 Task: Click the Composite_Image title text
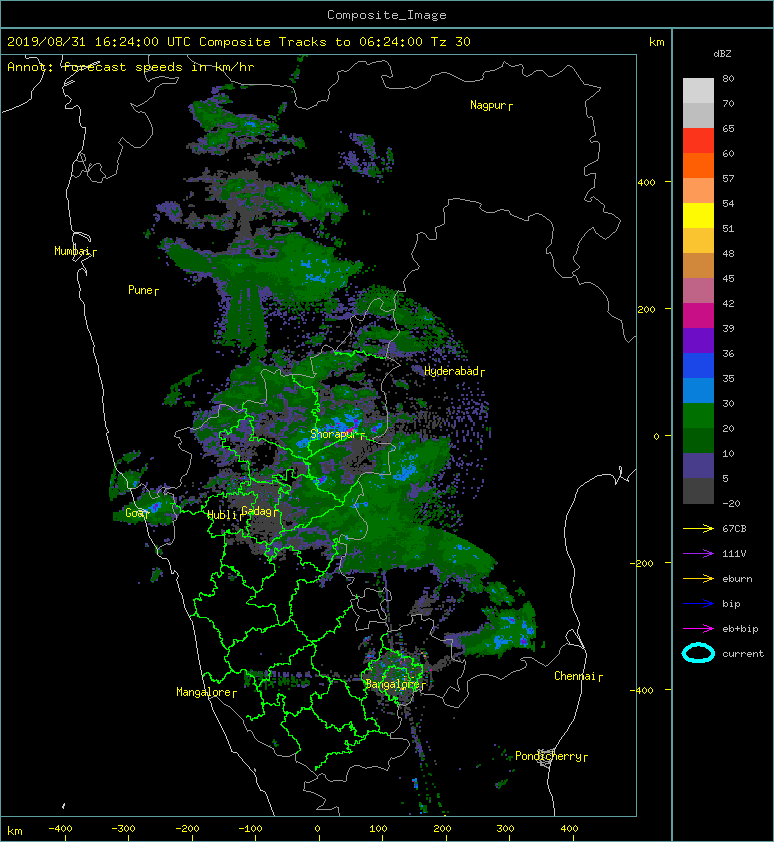[387, 15]
